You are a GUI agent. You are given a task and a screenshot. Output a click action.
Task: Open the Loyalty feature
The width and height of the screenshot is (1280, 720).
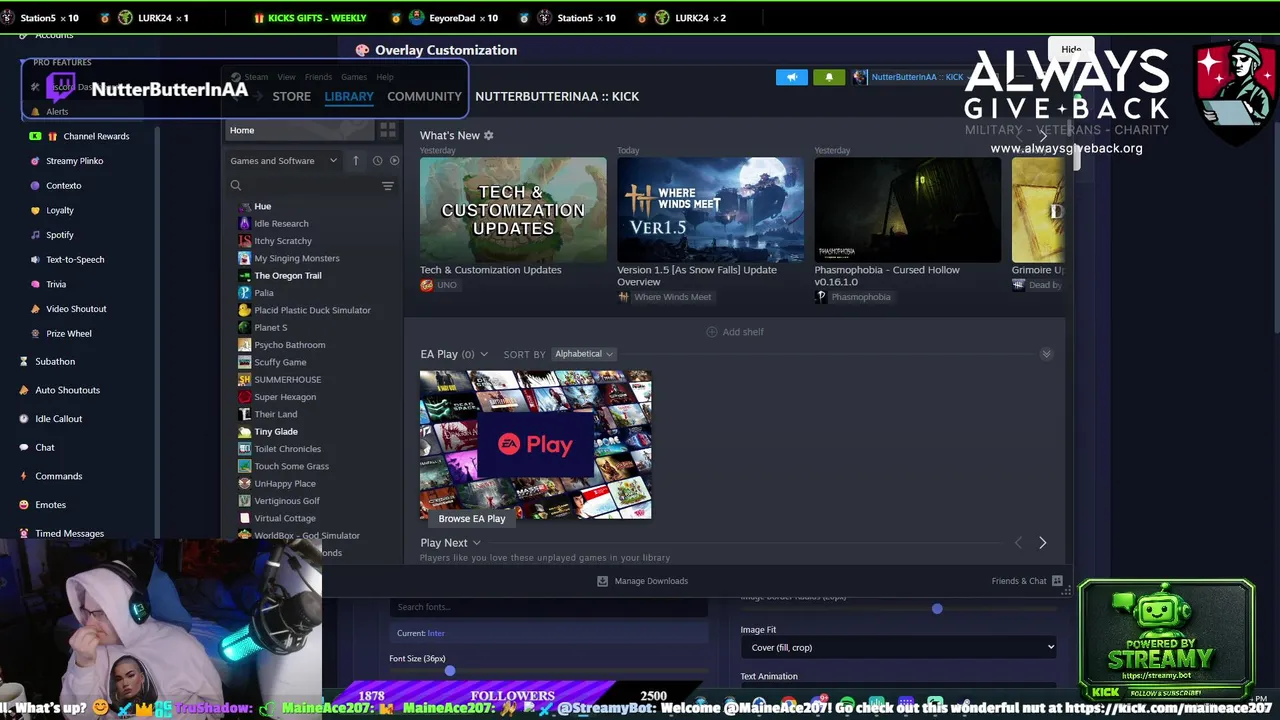click(x=60, y=210)
